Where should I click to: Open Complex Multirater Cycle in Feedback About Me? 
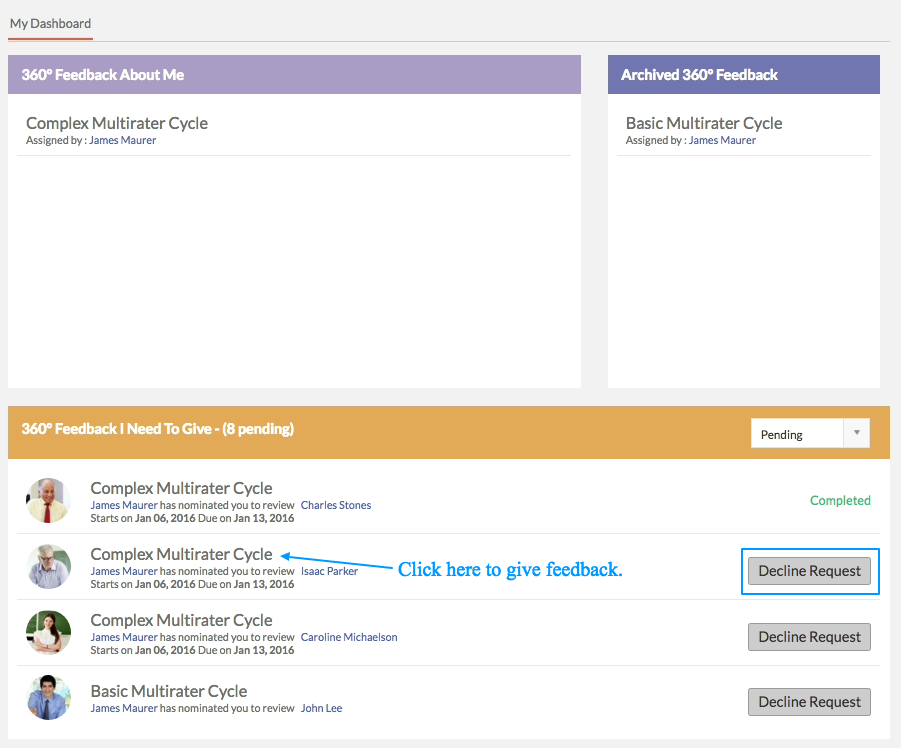pyautogui.click(x=117, y=124)
